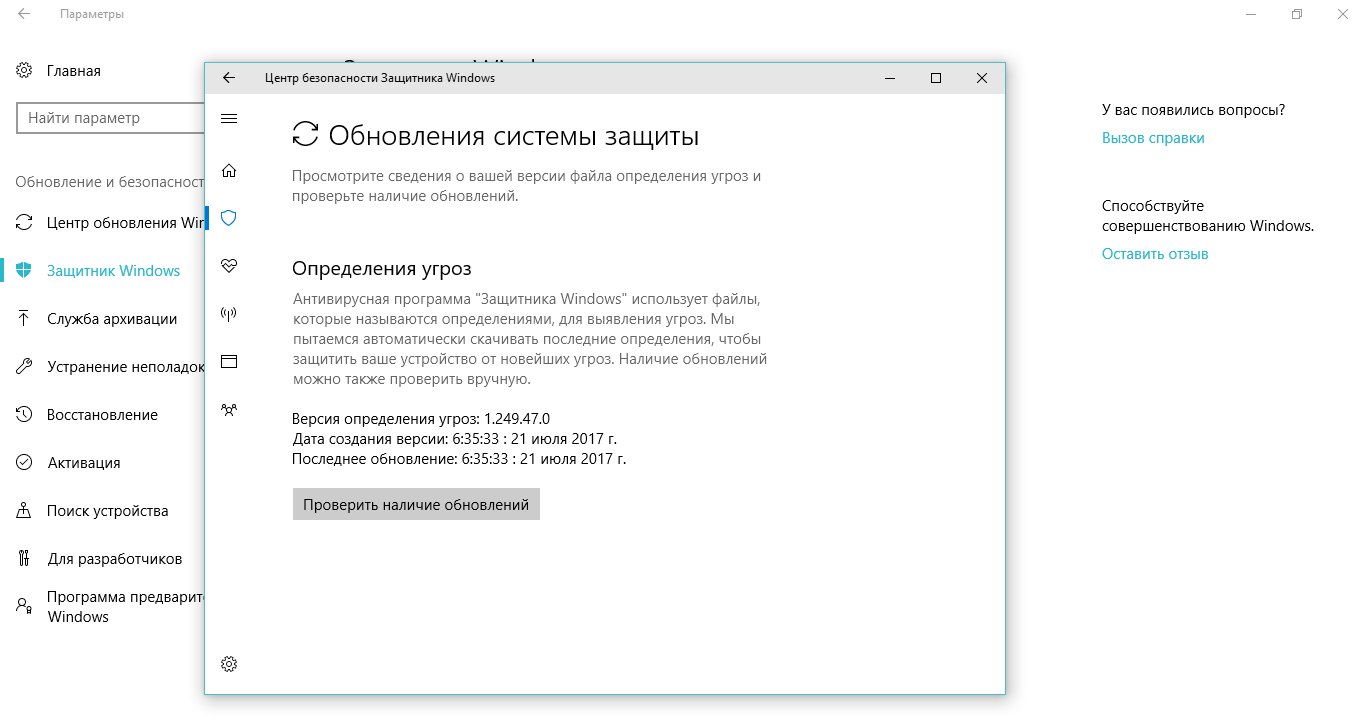Click the Служба архивации upload icon
Viewport: 1366px width, 724px height.
click(24, 318)
